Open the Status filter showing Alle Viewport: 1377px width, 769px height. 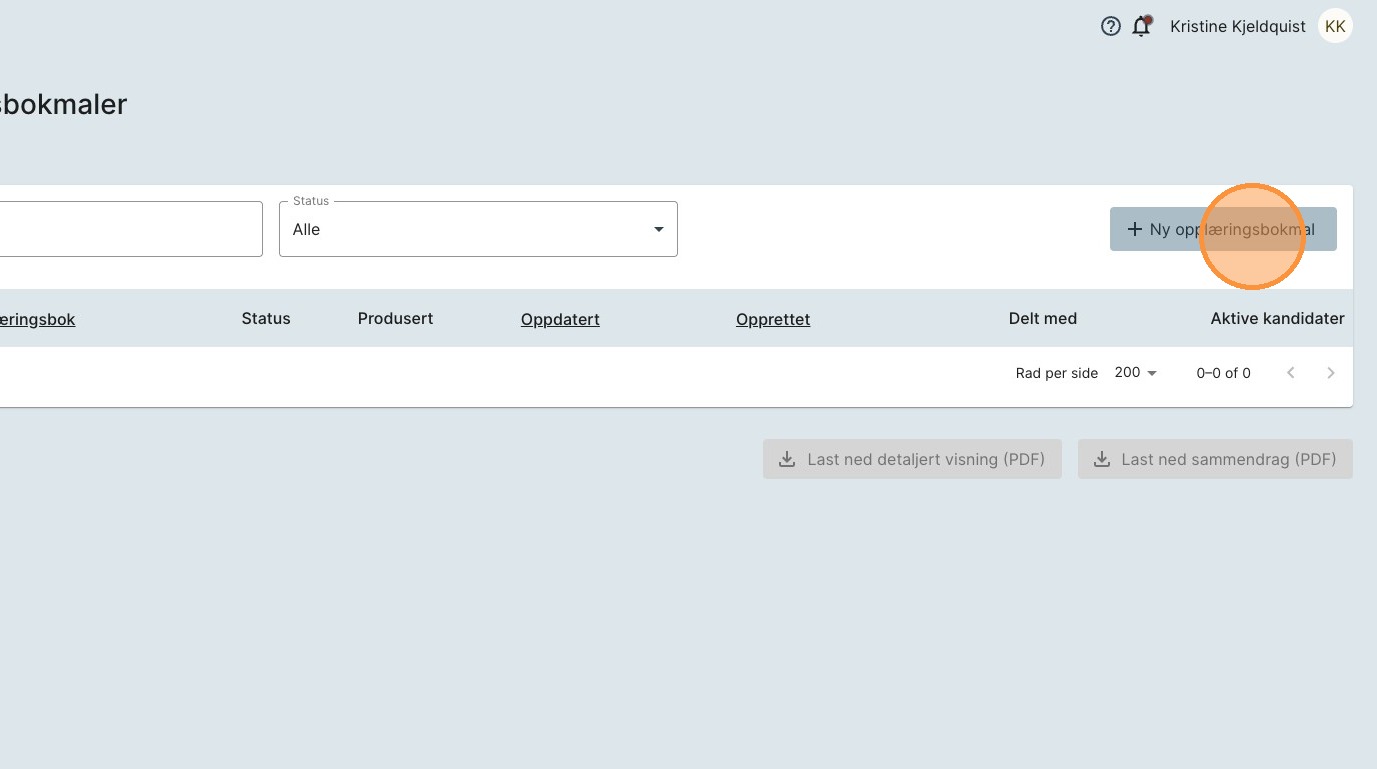point(477,229)
